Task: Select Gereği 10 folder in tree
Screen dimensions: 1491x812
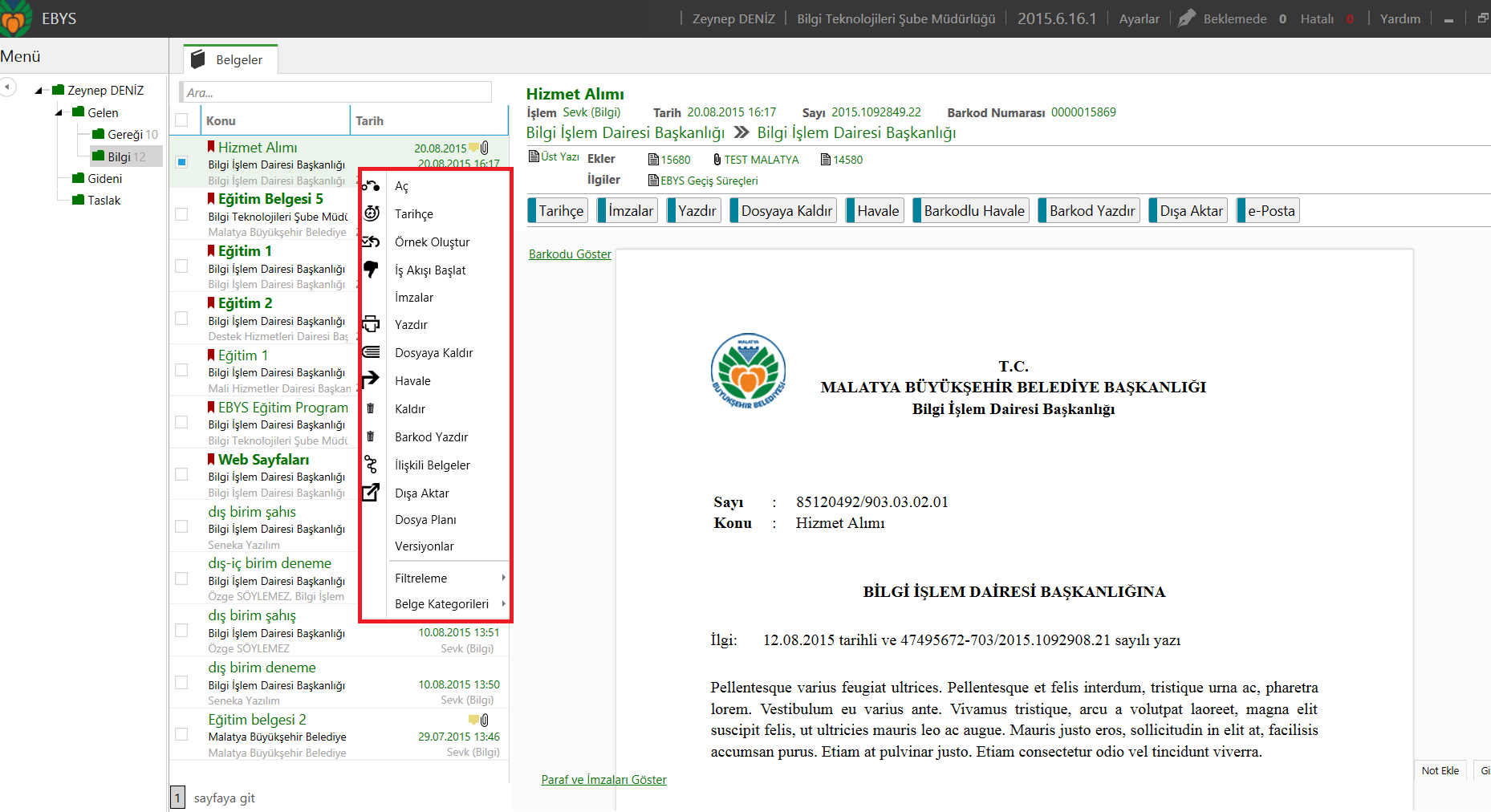Action: 125,135
